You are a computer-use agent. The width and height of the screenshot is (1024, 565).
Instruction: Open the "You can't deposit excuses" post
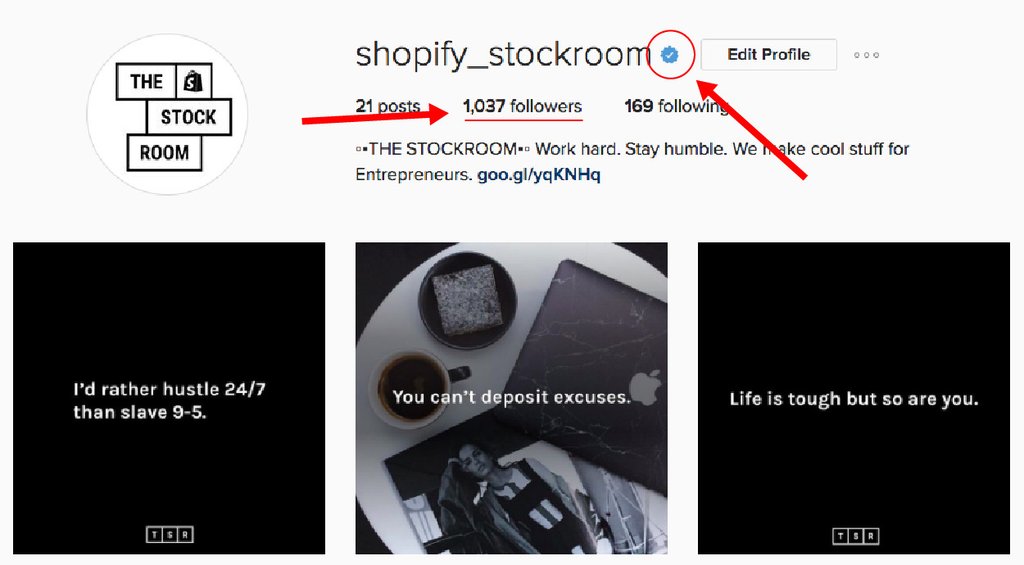pyautogui.click(x=511, y=398)
